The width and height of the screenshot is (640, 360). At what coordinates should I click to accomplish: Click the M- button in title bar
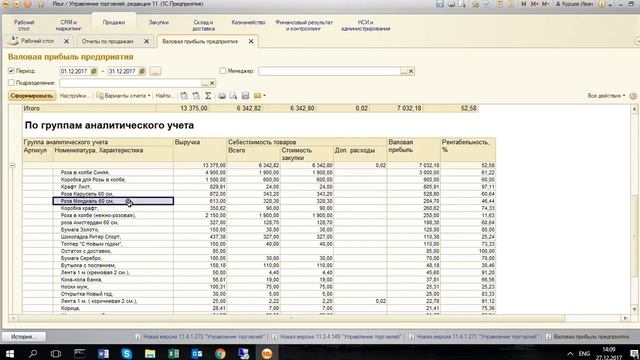click(x=546, y=4)
